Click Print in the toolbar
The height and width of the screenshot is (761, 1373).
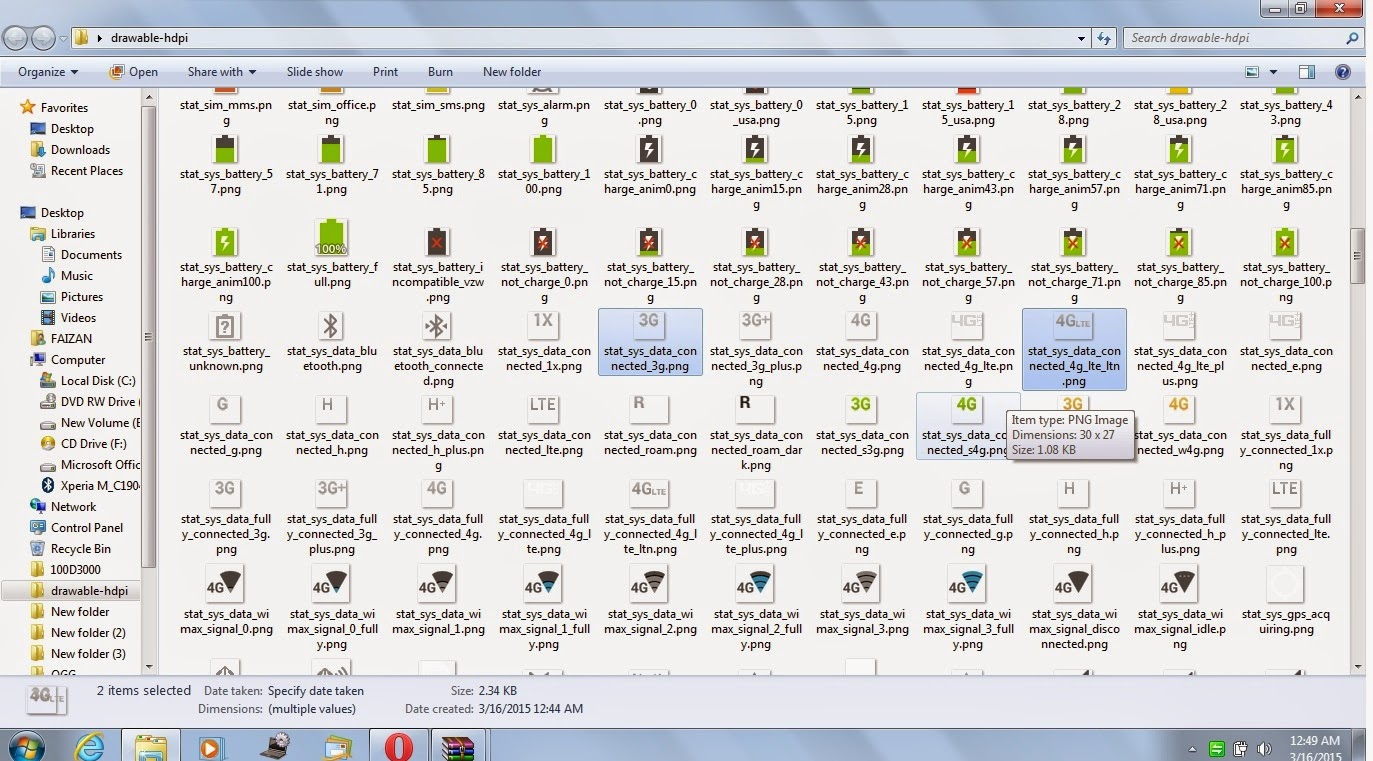pos(385,72)
